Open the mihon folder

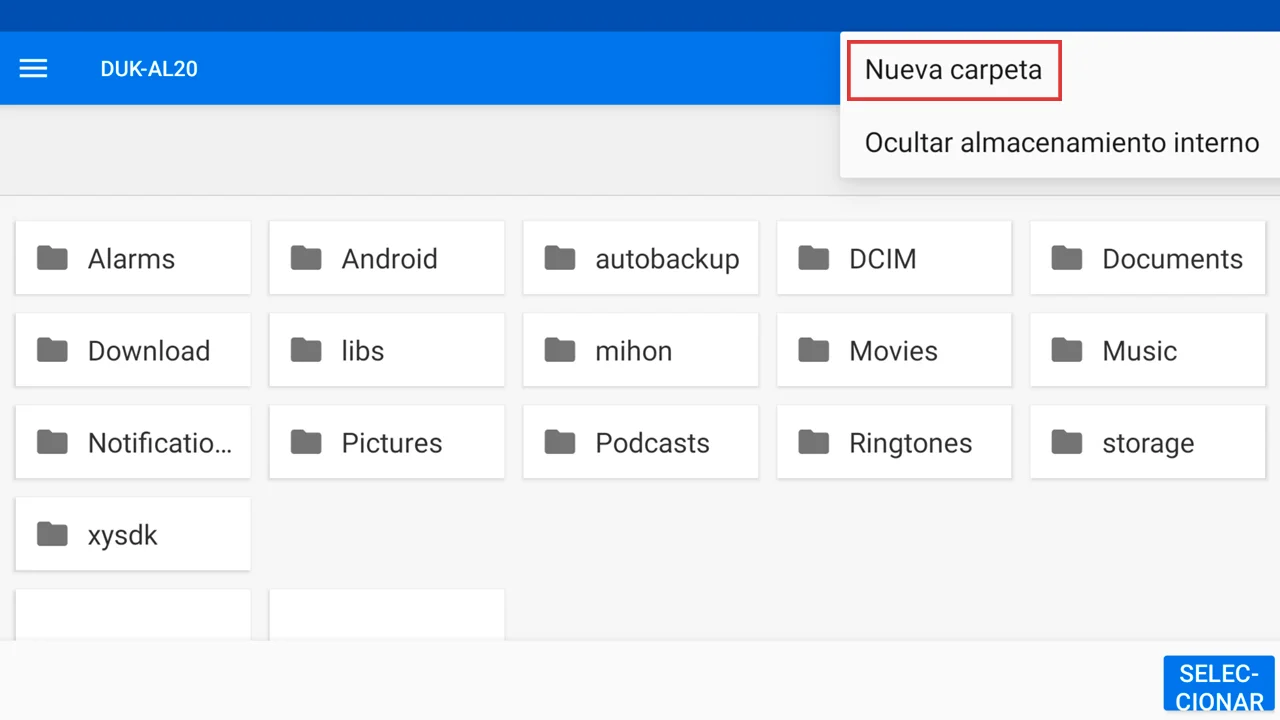click(640, 351)
